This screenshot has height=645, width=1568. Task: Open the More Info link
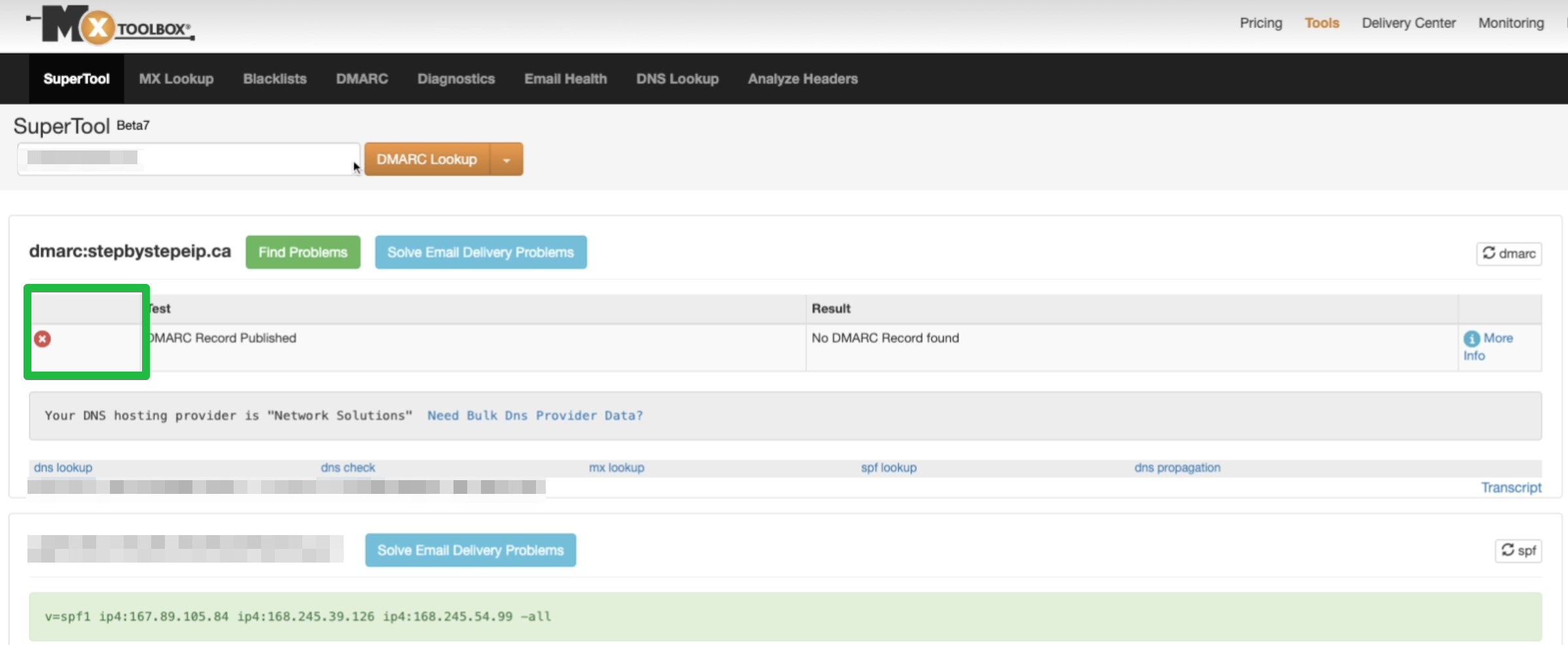(x=1488, y=347)
